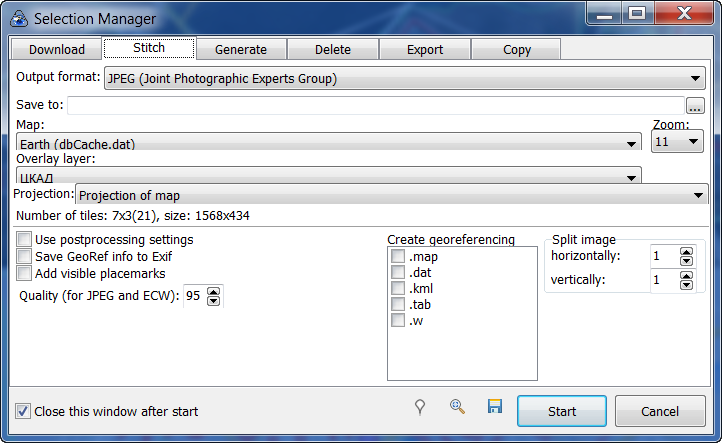Click the magnifier zoom-to-selection icon

(x=457, y=407)
